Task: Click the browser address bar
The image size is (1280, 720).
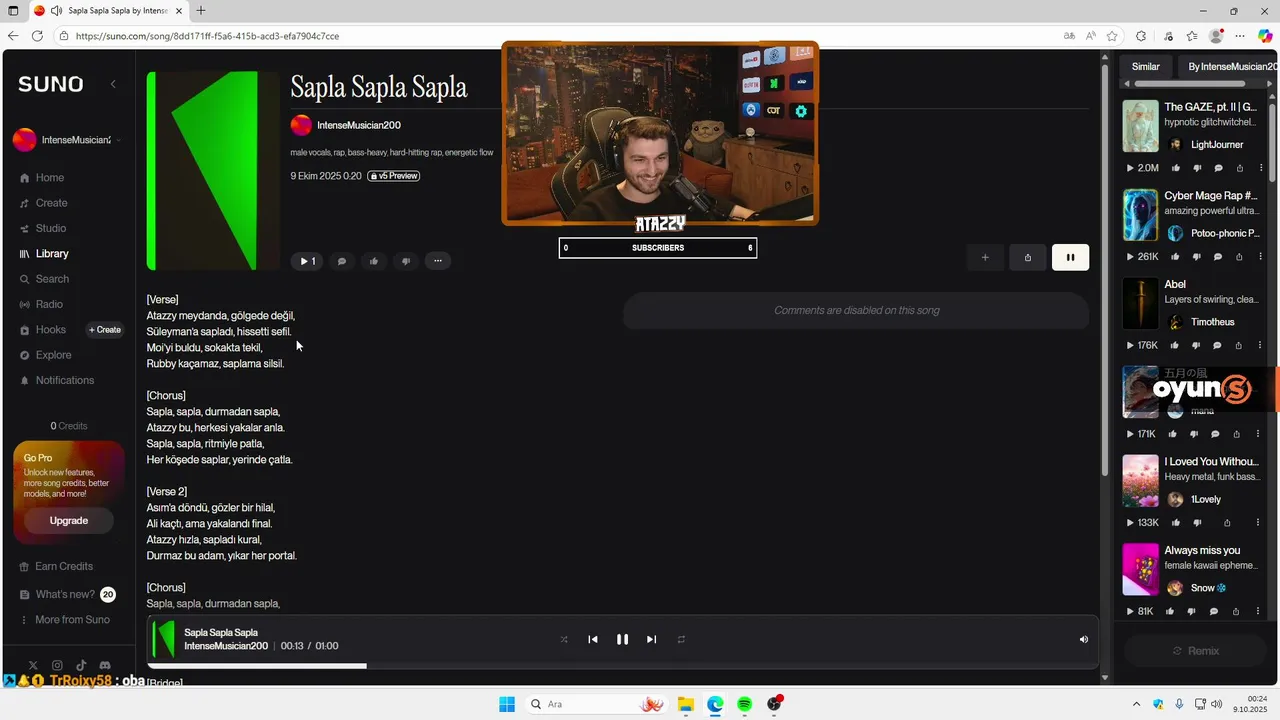Action: click(x=560, y=36)
